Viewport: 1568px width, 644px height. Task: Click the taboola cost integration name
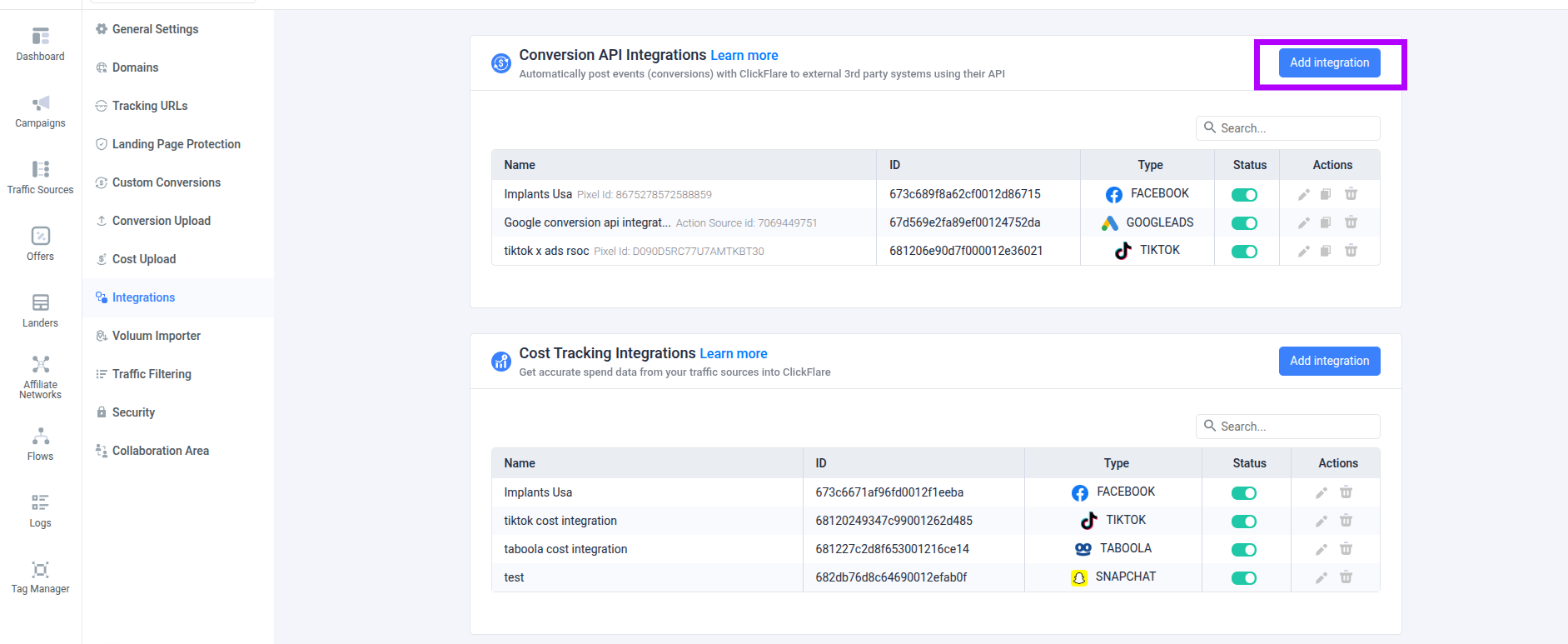point(565,549)
